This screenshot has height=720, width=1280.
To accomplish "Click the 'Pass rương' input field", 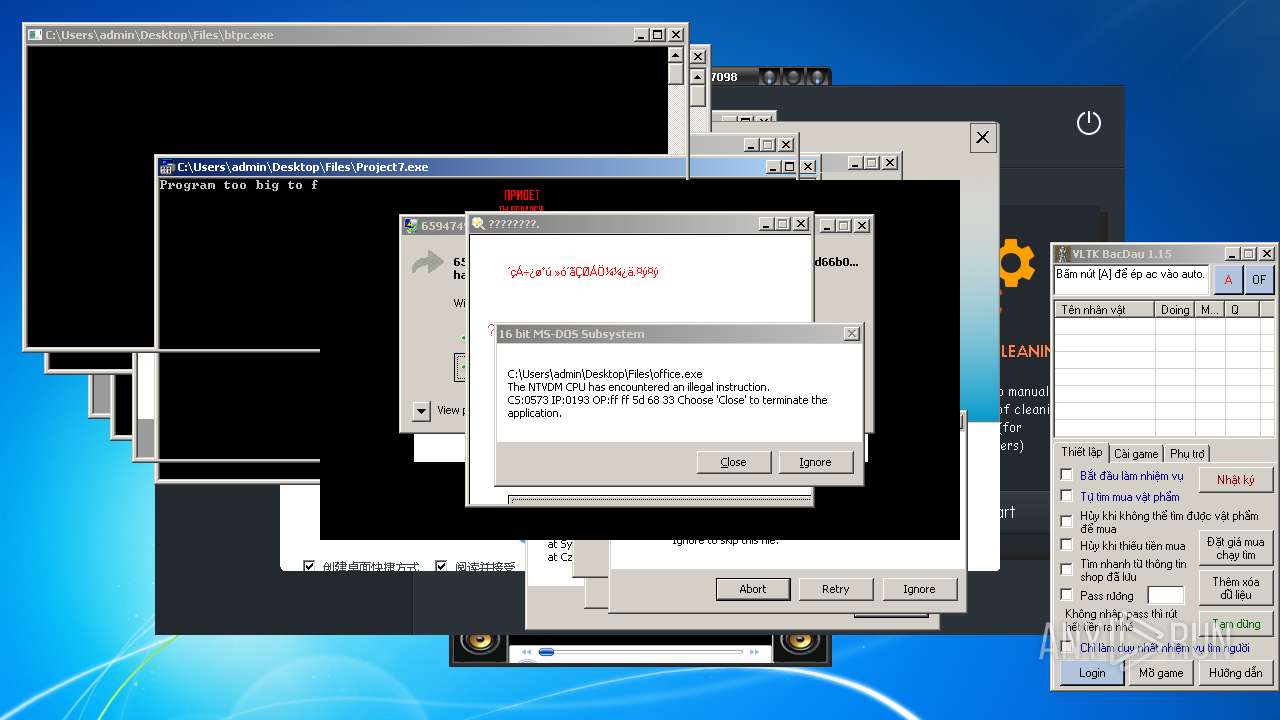I will pyautogui.click(x=1166, y=595).
